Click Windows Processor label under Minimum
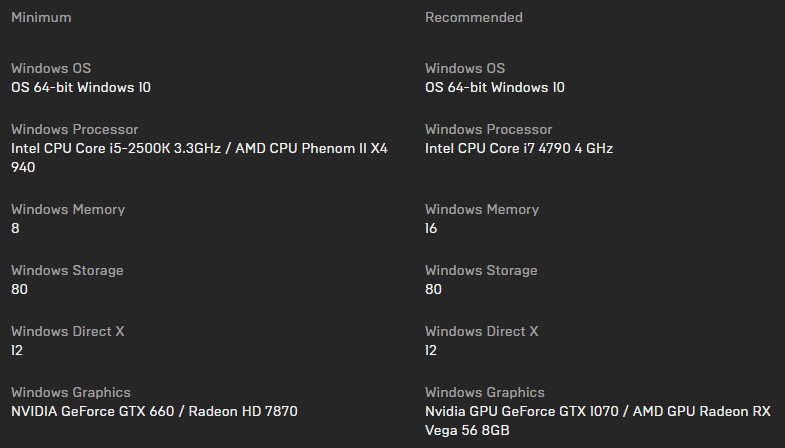 point(75,129)
